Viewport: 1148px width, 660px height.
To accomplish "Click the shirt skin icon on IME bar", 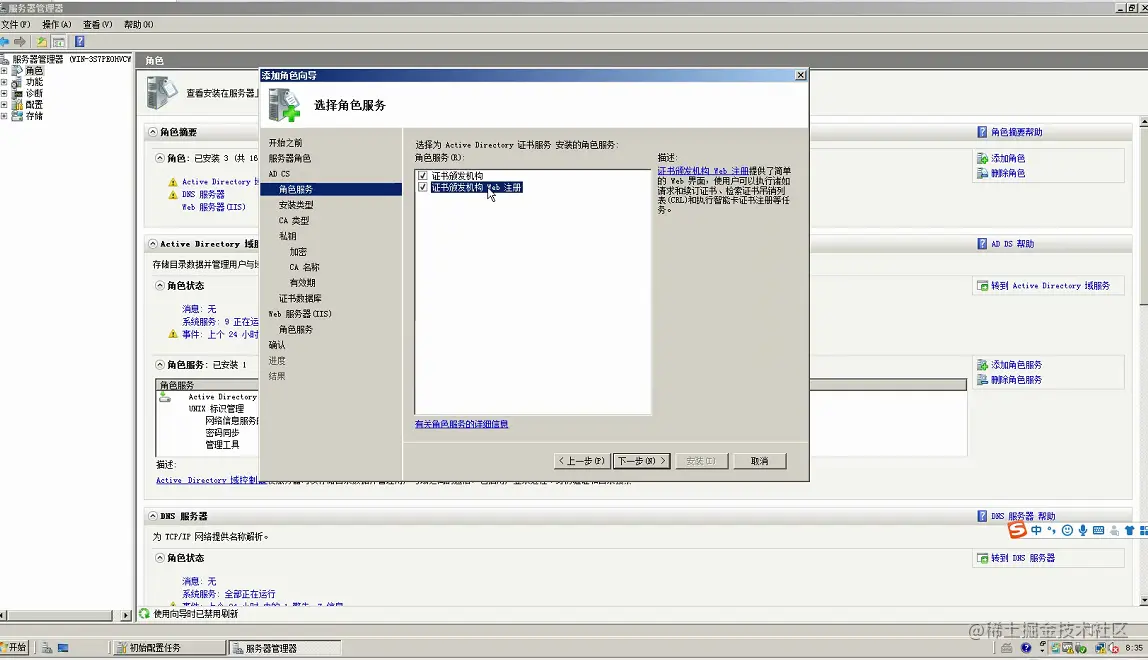I will (x=1130, y=530).
